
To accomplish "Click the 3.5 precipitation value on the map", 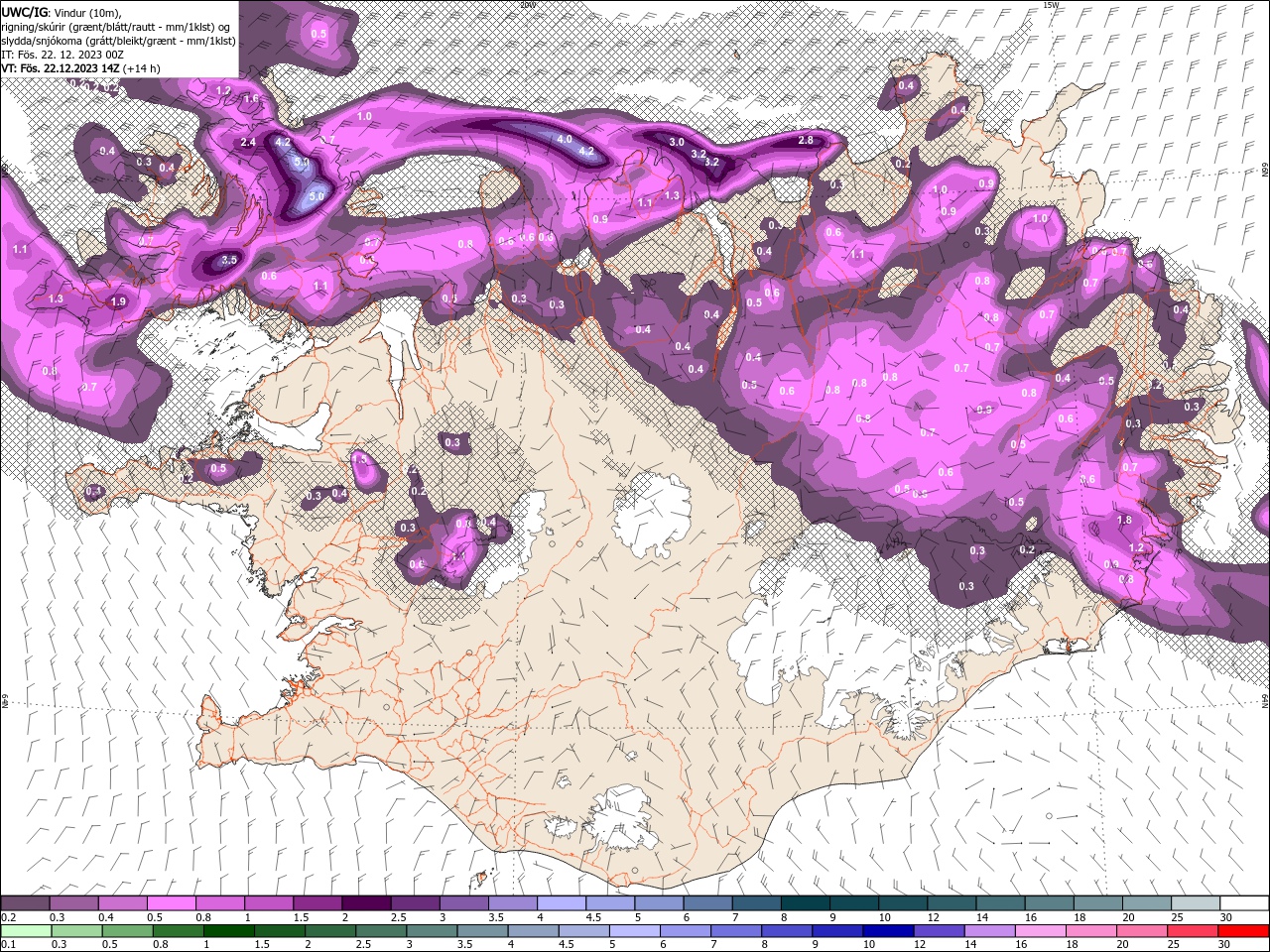I will (229, 260).
